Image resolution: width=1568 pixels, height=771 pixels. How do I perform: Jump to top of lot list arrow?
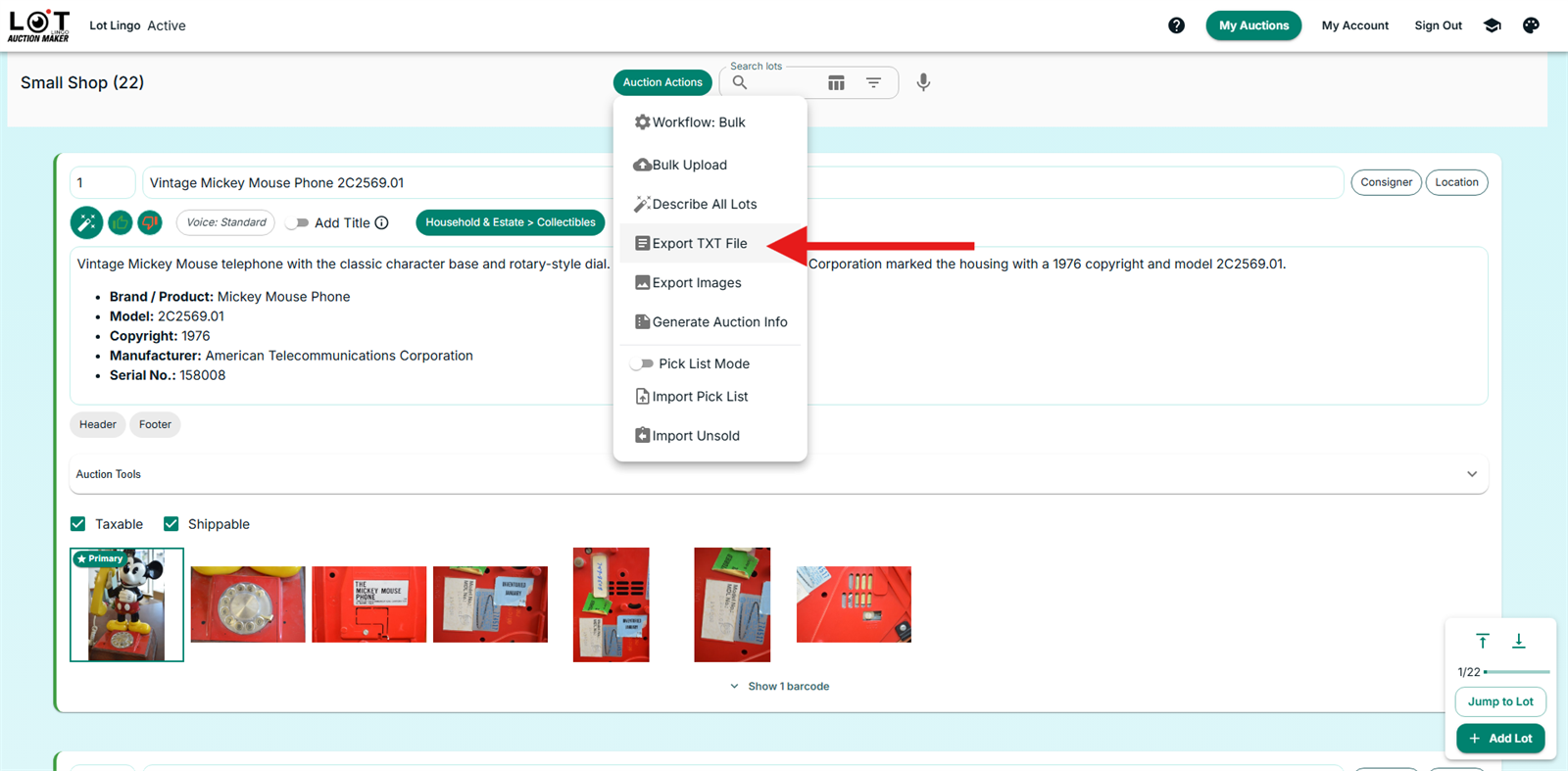coord(1483,641)
